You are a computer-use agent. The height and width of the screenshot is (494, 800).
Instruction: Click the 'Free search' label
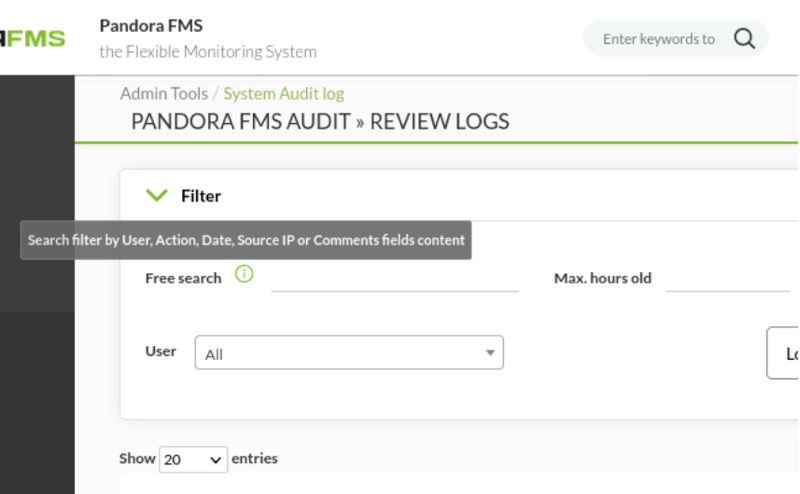[183, 278]
